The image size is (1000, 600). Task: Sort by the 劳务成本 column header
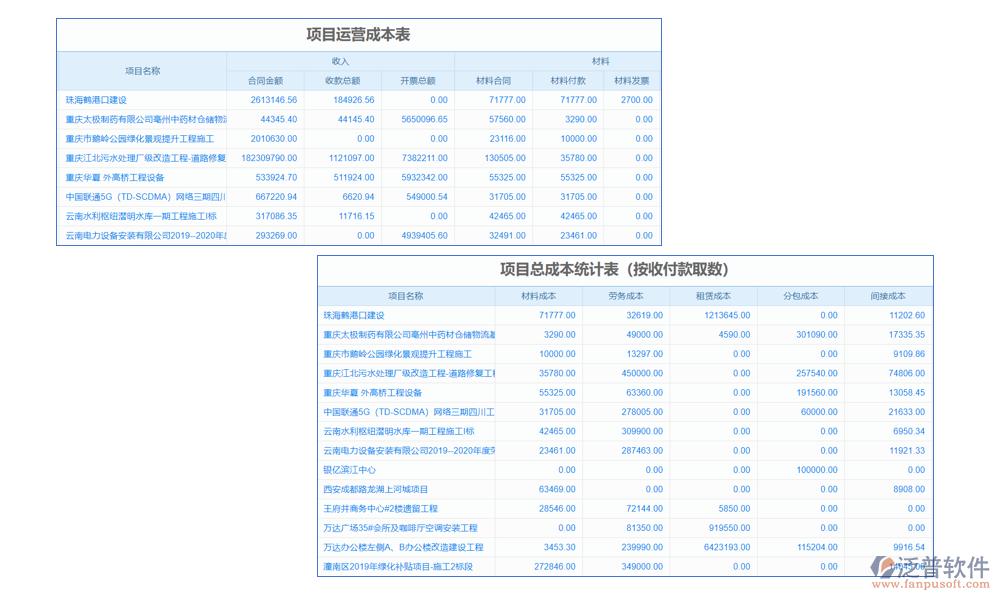coord(626,296)
